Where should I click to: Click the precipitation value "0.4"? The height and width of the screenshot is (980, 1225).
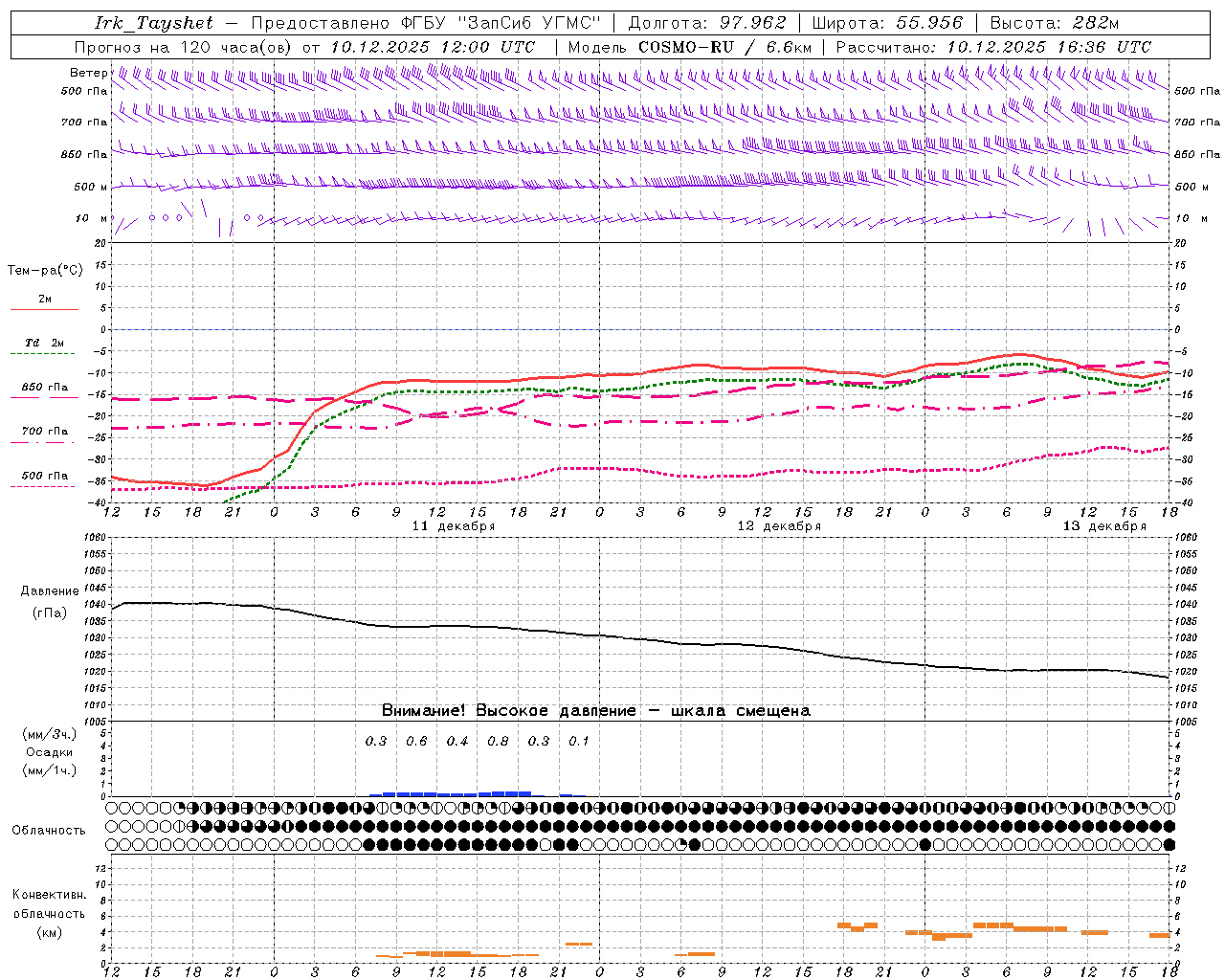pyautogui.click(x=457, y=741)
